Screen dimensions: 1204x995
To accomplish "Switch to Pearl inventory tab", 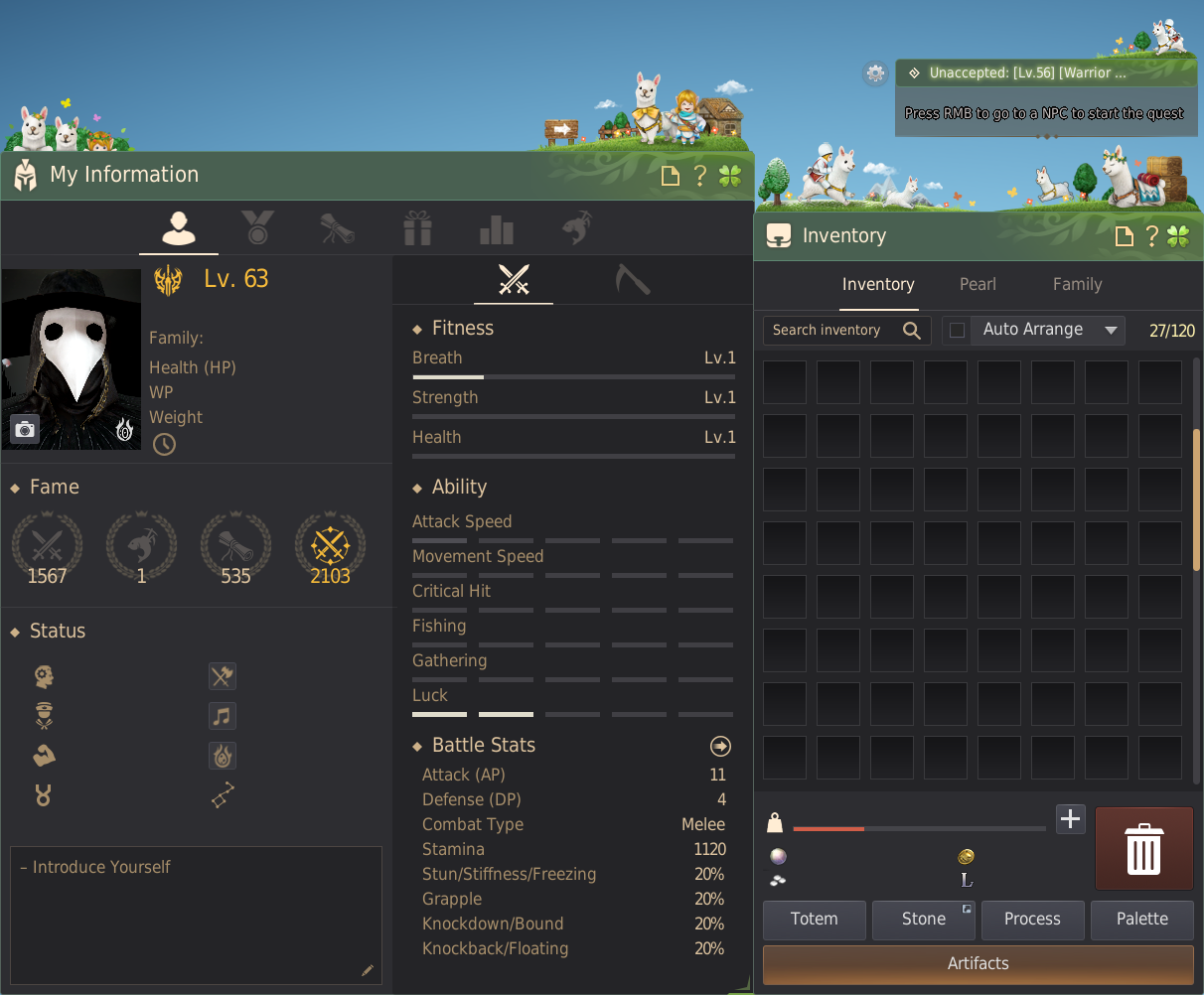I will point(978,285).
